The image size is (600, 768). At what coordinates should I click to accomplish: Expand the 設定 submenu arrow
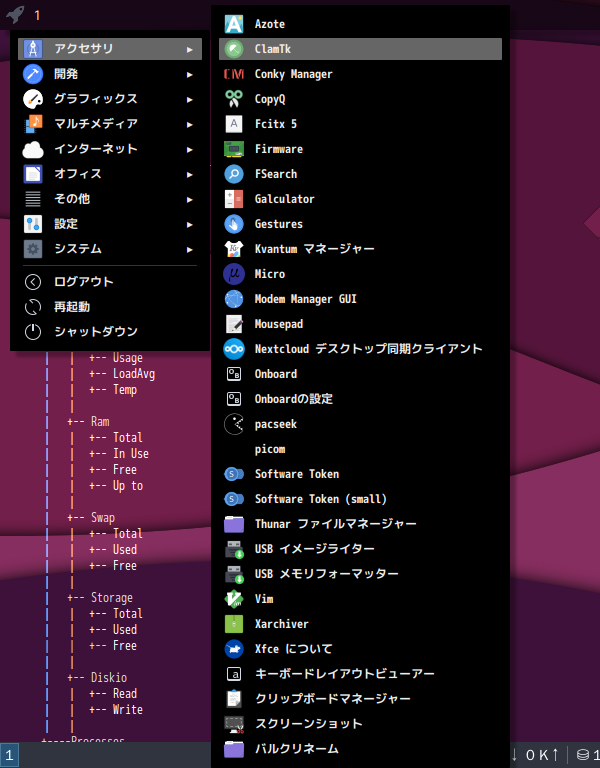pos(190,224)
